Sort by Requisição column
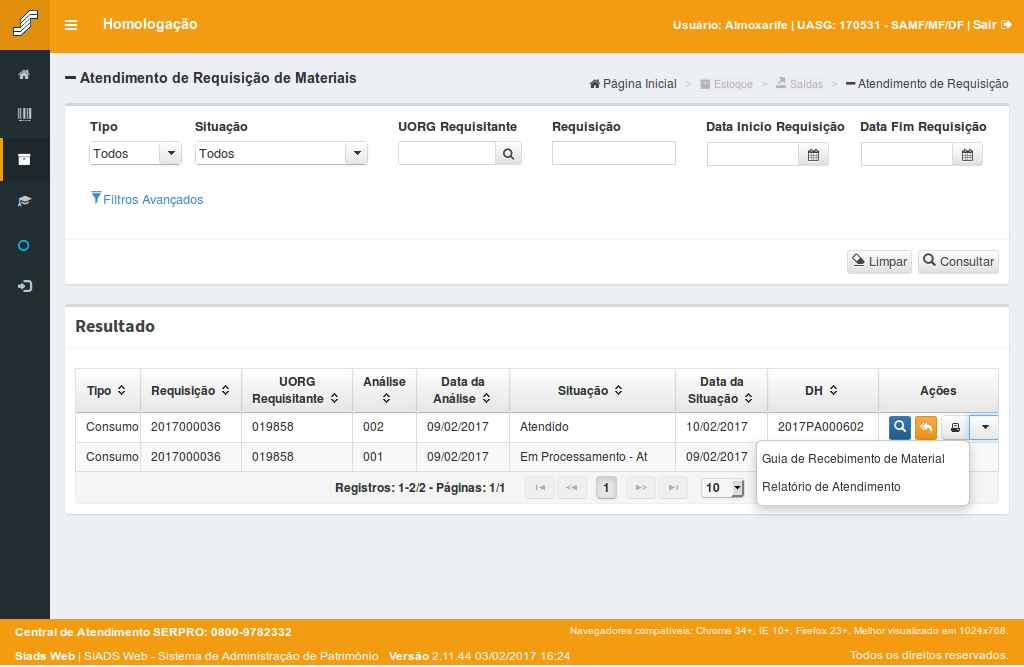Viewport: 1024px width, 667px height. pyautogui.click(x=191, y=391)
